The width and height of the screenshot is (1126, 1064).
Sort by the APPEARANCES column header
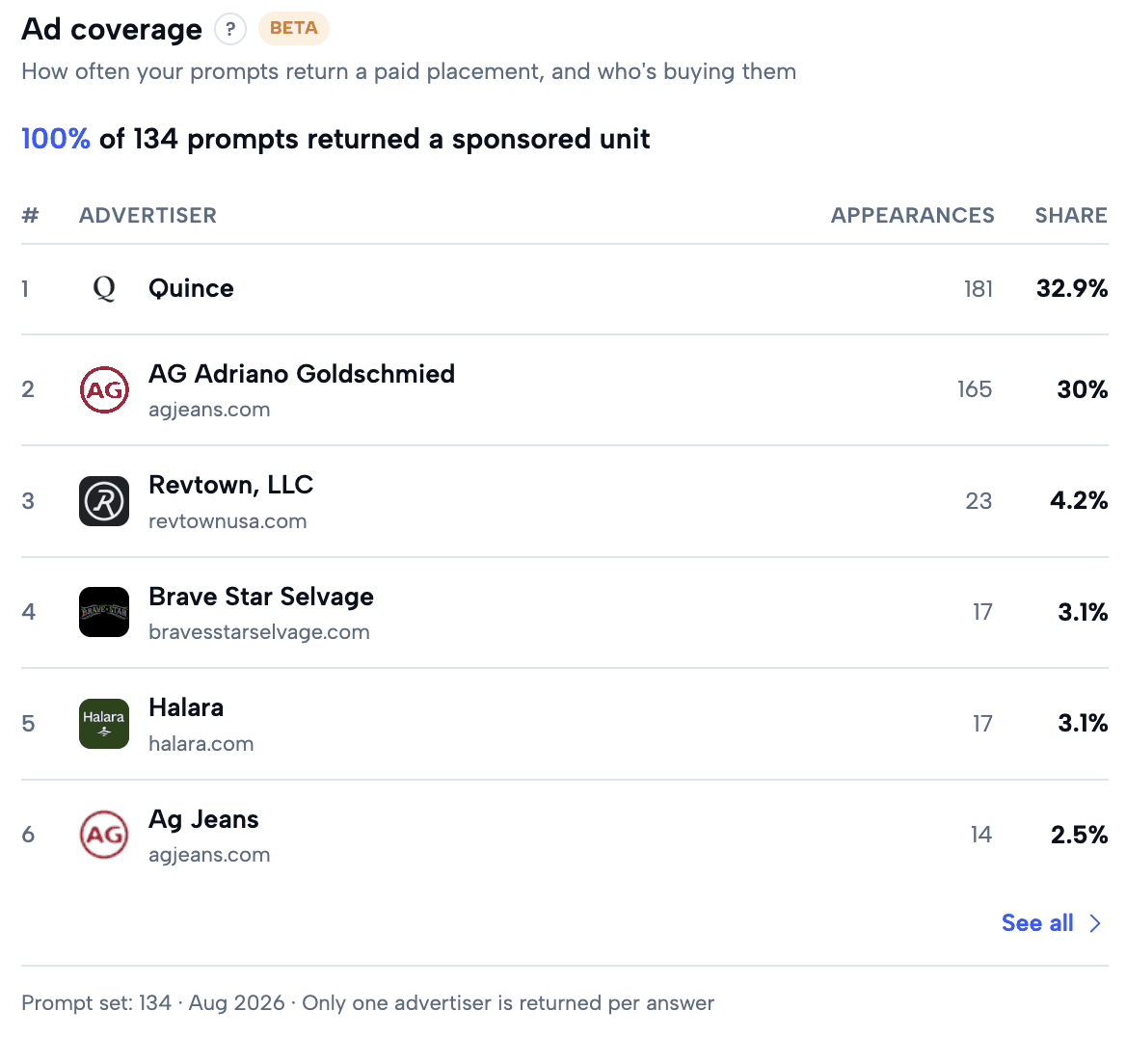(913, 215)
